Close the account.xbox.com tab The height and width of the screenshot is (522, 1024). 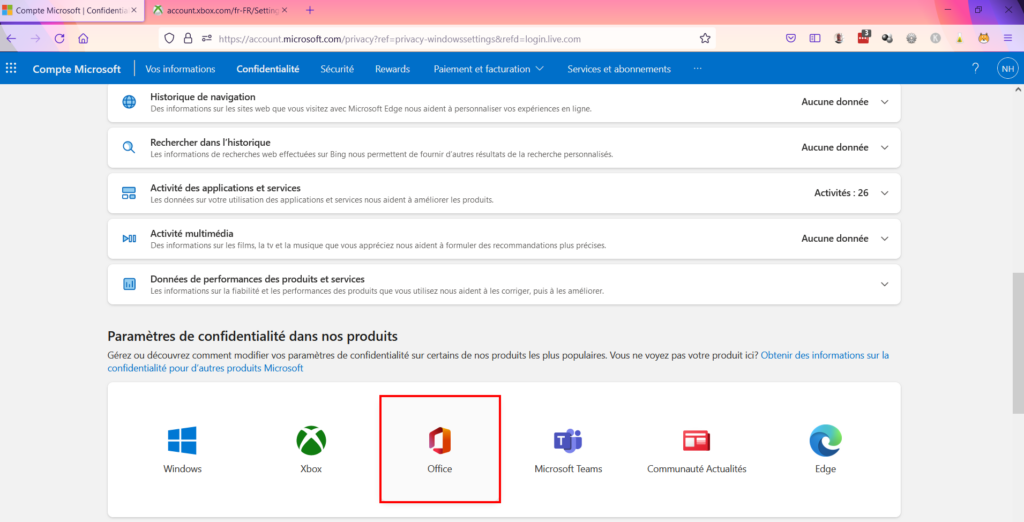tap(284, 10)
